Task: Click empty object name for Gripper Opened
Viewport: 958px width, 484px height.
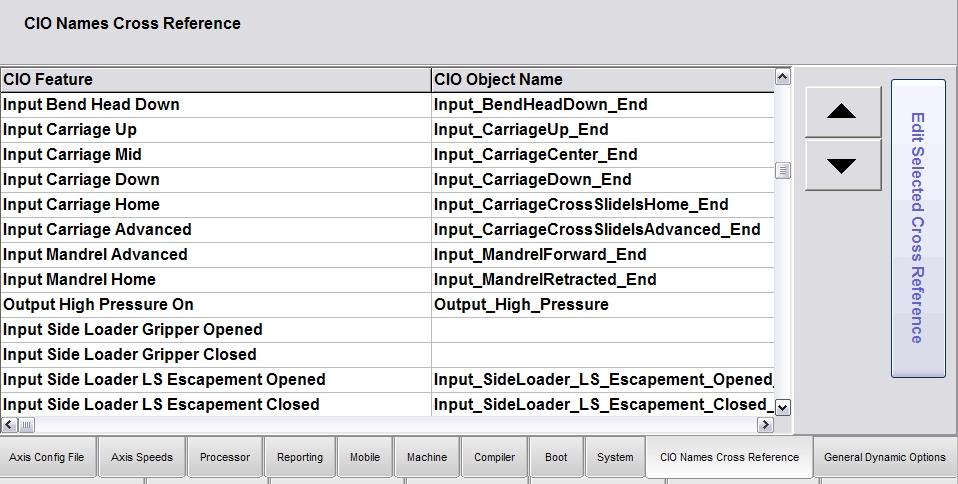Action: click(602, 329)
